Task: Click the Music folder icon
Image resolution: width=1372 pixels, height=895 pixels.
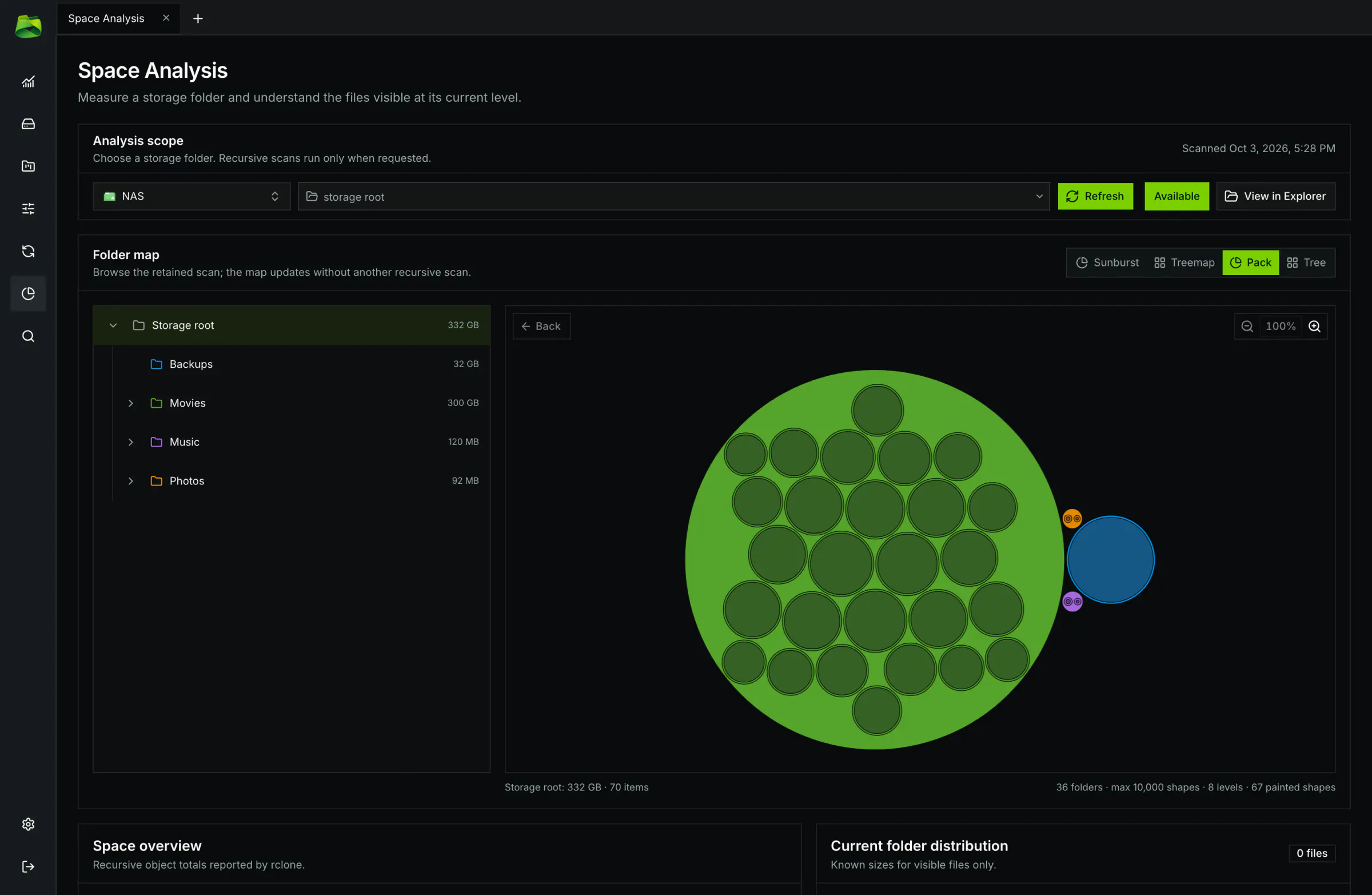Action: [x=156, y=441]
